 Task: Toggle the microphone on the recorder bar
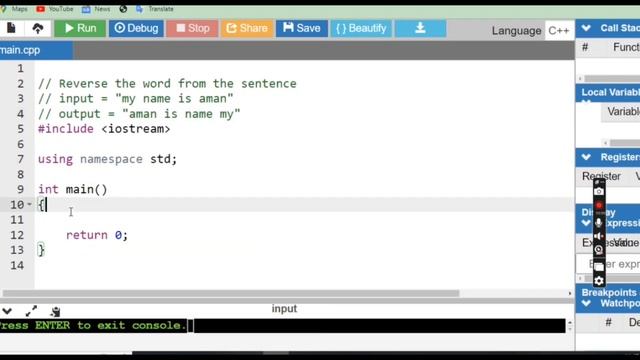coord(599,223)
